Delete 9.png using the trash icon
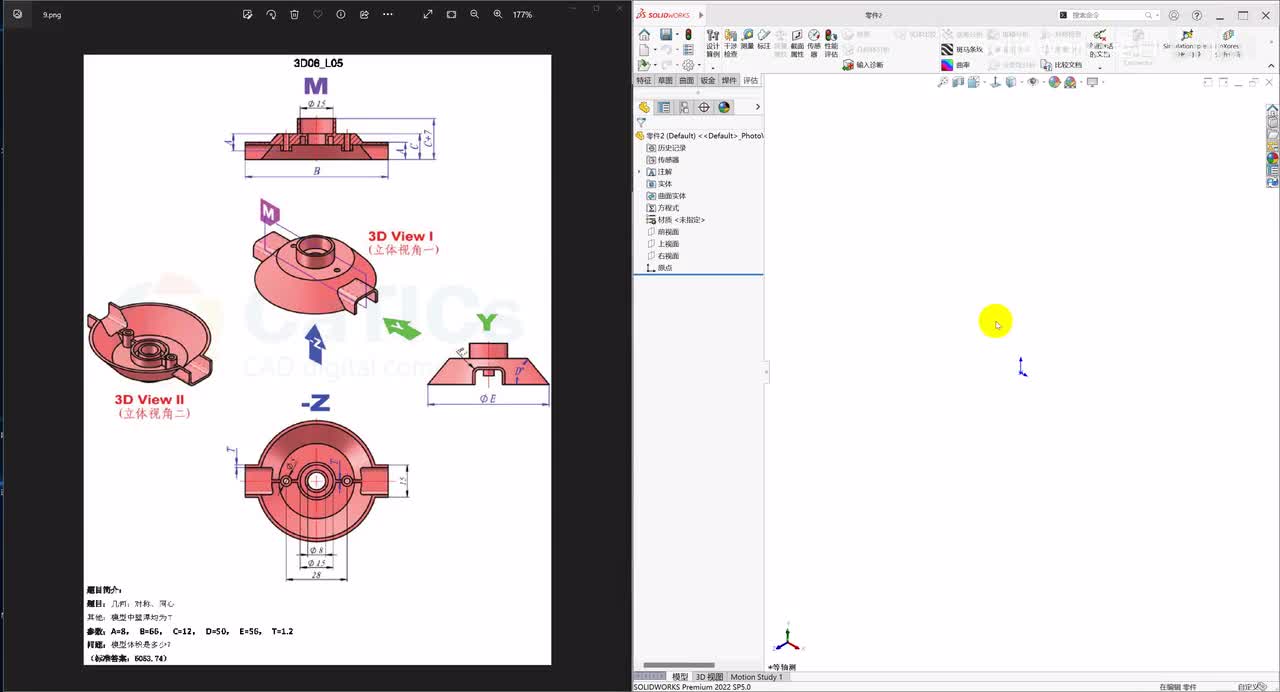This screenshot has height=692, width=1280. [x=294, y=14]
